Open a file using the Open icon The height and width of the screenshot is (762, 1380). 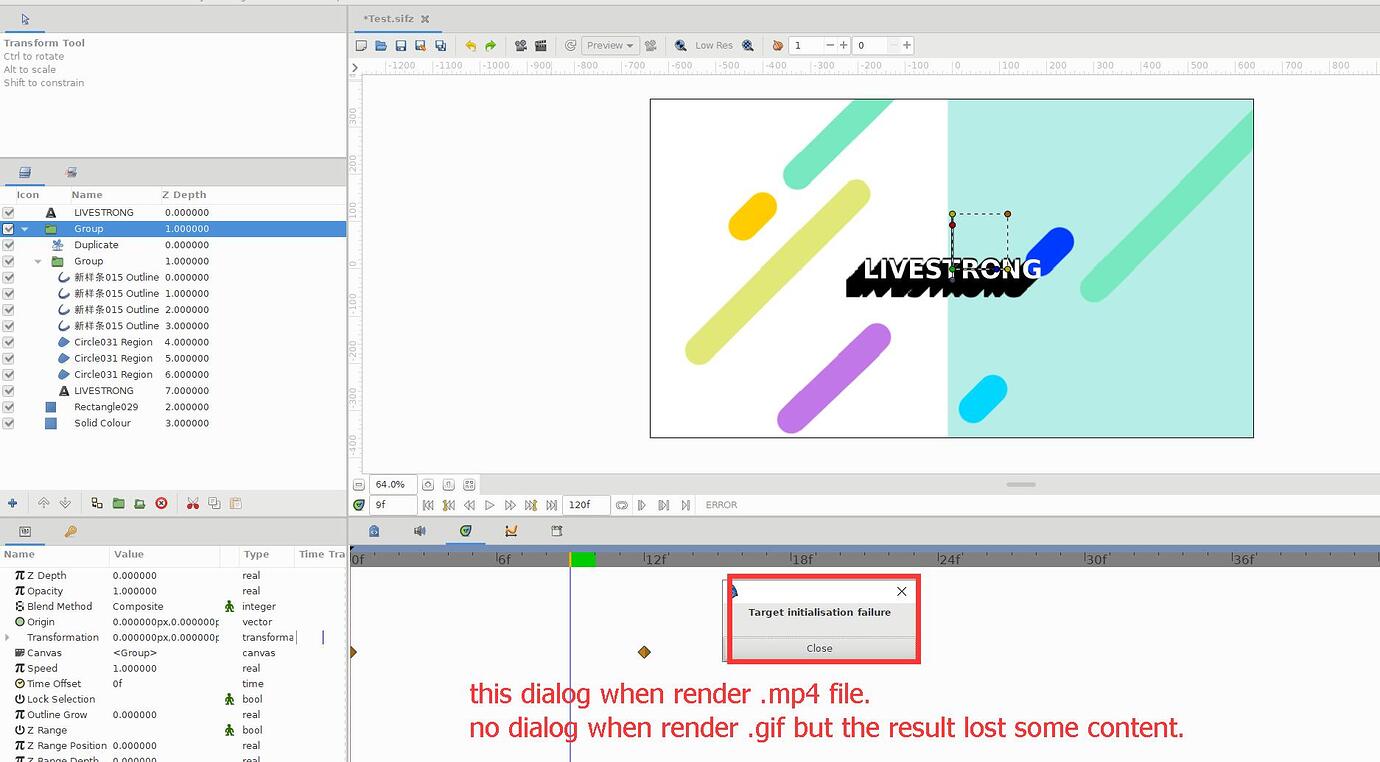tap(381, 45)
